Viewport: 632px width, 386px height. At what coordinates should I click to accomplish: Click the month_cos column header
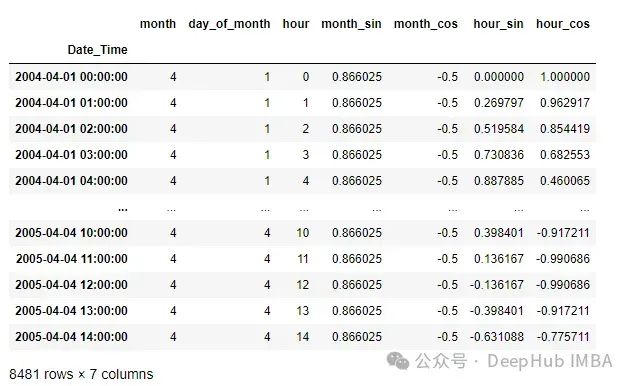pyautogui.click(x=426, y=24)
